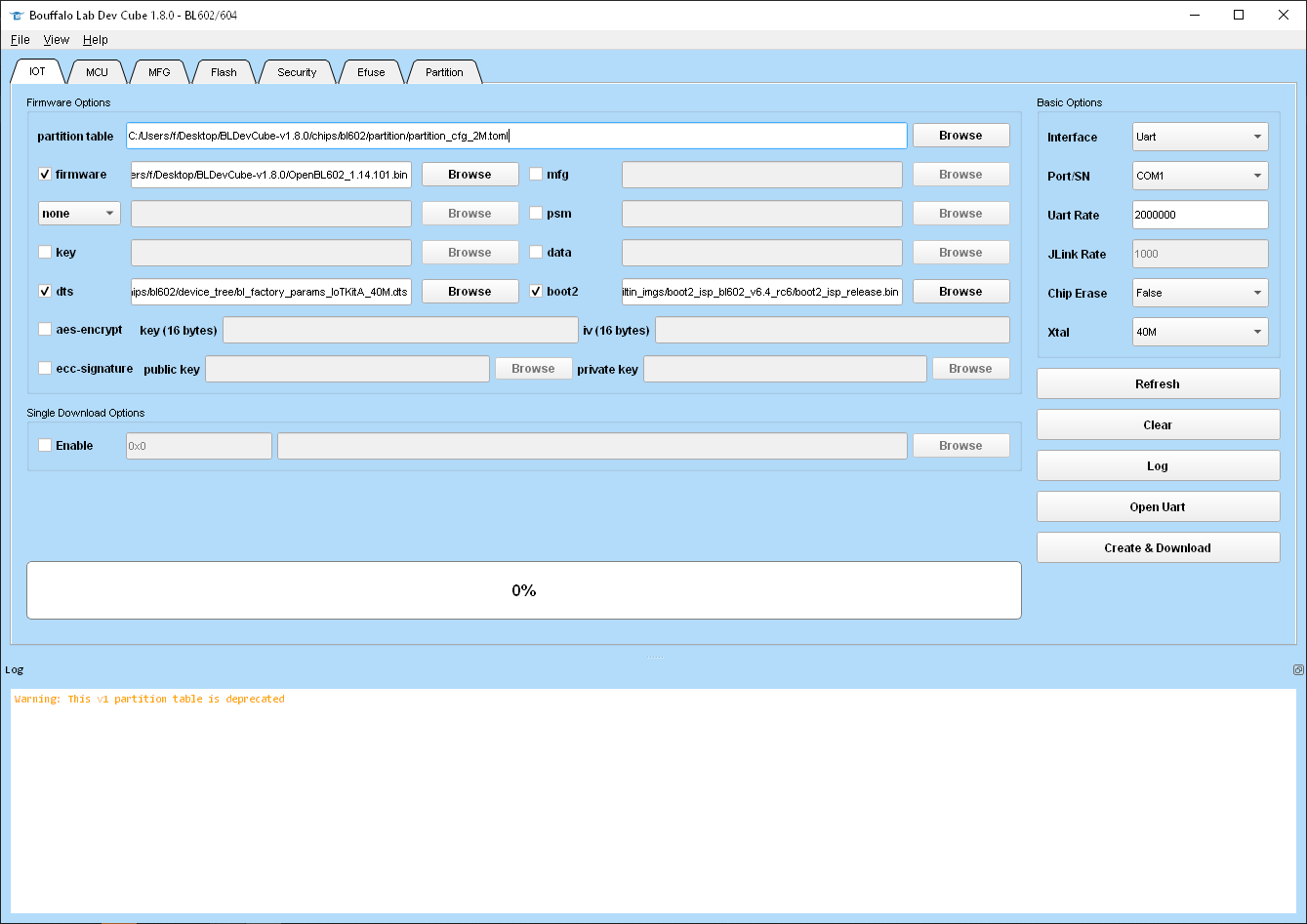Viewport: 1307px width, 924px height.
Task: Select the IOT tab
Action: point(37,71)
